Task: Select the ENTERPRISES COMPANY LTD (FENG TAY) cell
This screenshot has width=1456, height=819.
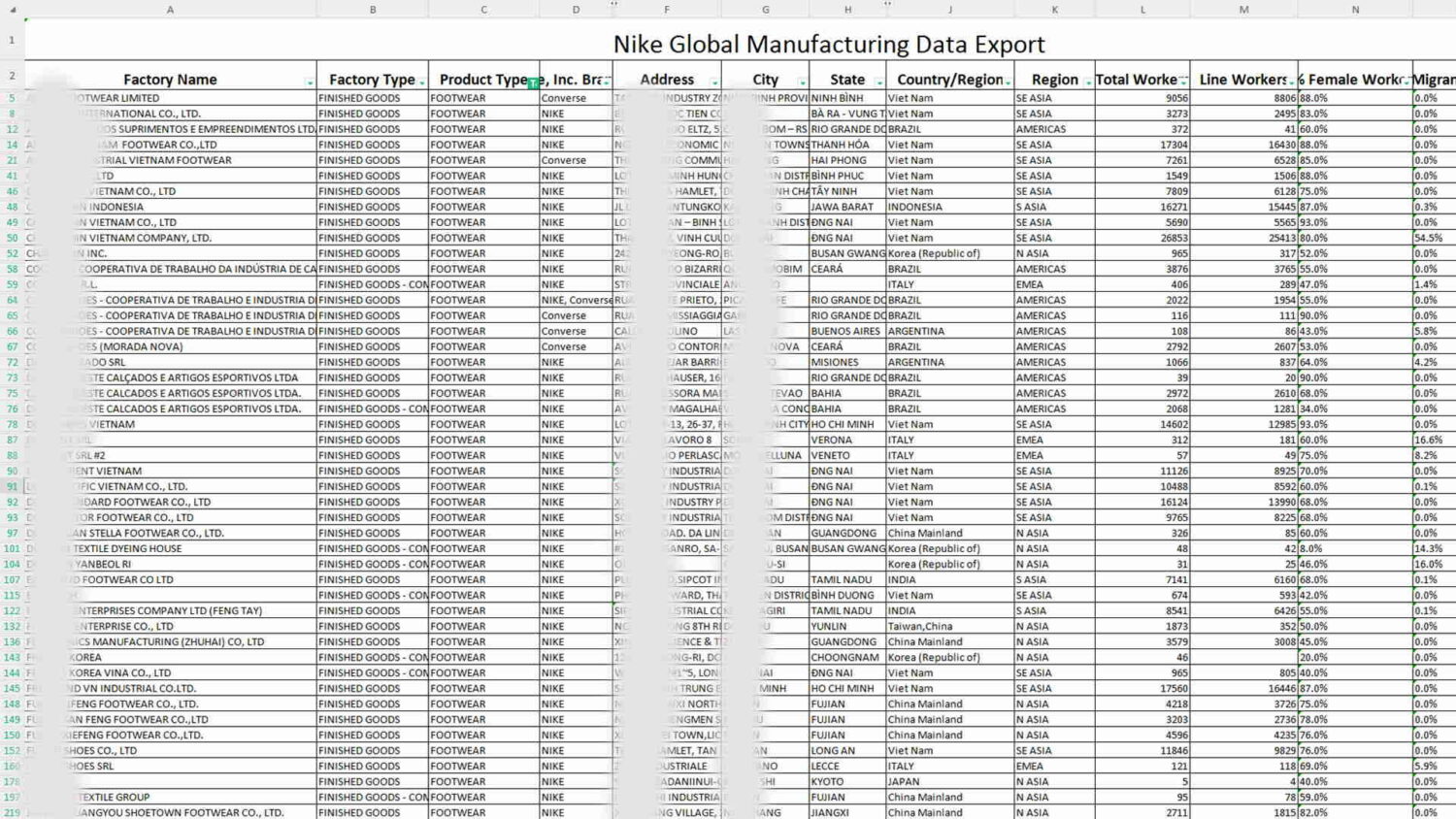Action: pyautogui.click(x=171, y=610)
